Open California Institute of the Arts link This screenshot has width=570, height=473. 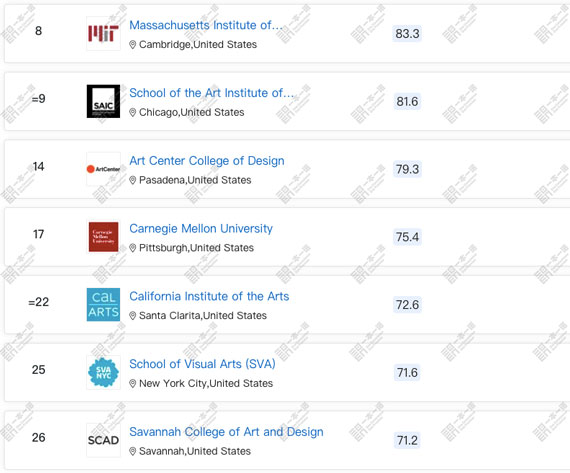point(209,296)
